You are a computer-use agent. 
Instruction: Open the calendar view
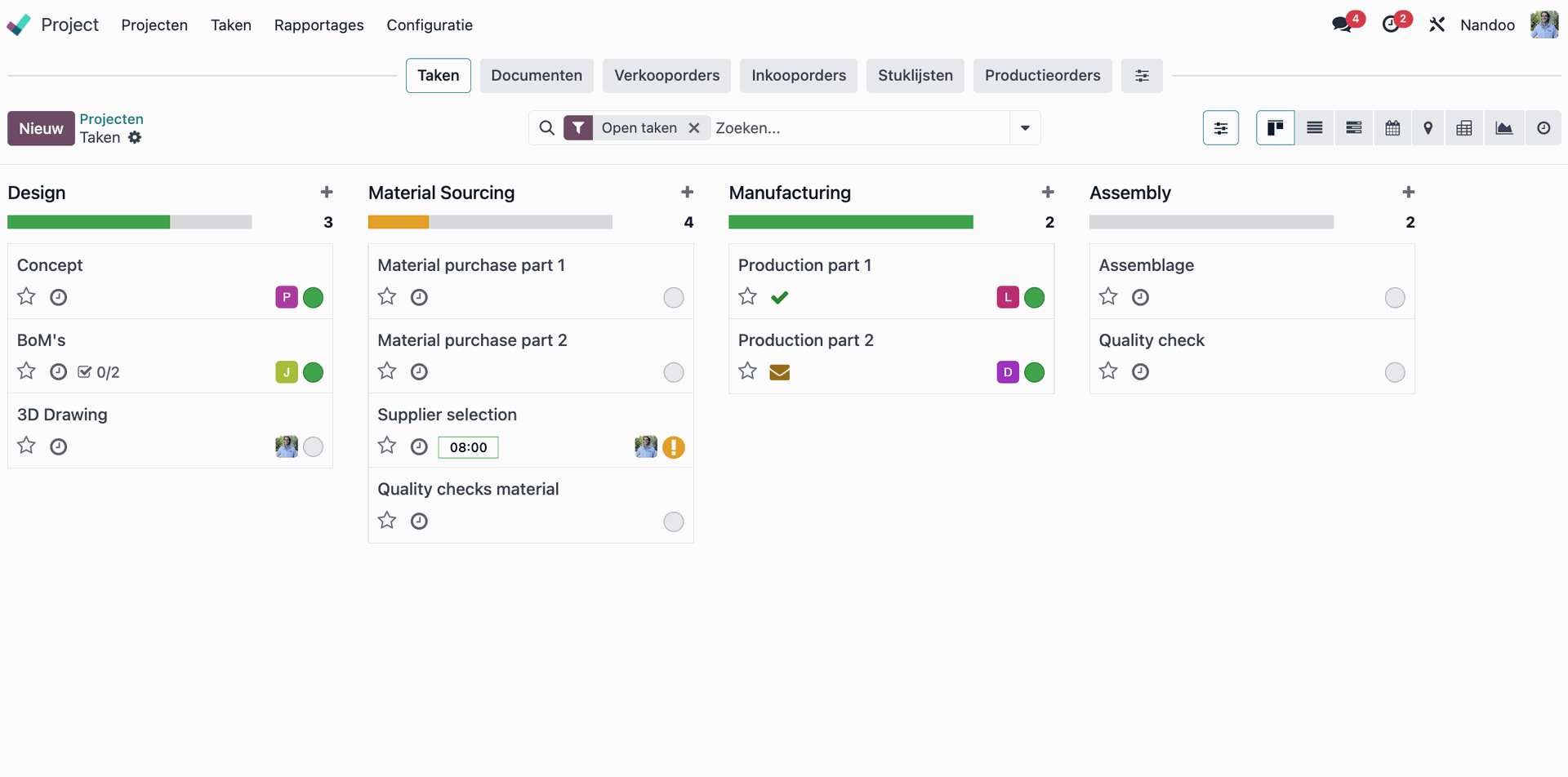click(1392, 127)
